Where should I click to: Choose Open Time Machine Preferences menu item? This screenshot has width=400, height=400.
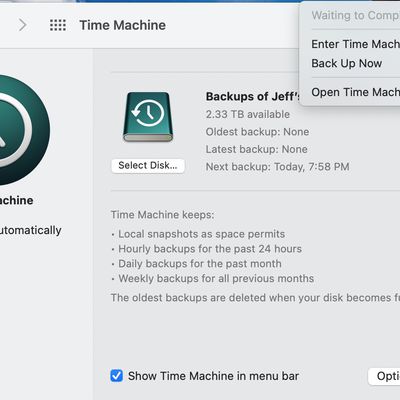click(x=356, y=92)
